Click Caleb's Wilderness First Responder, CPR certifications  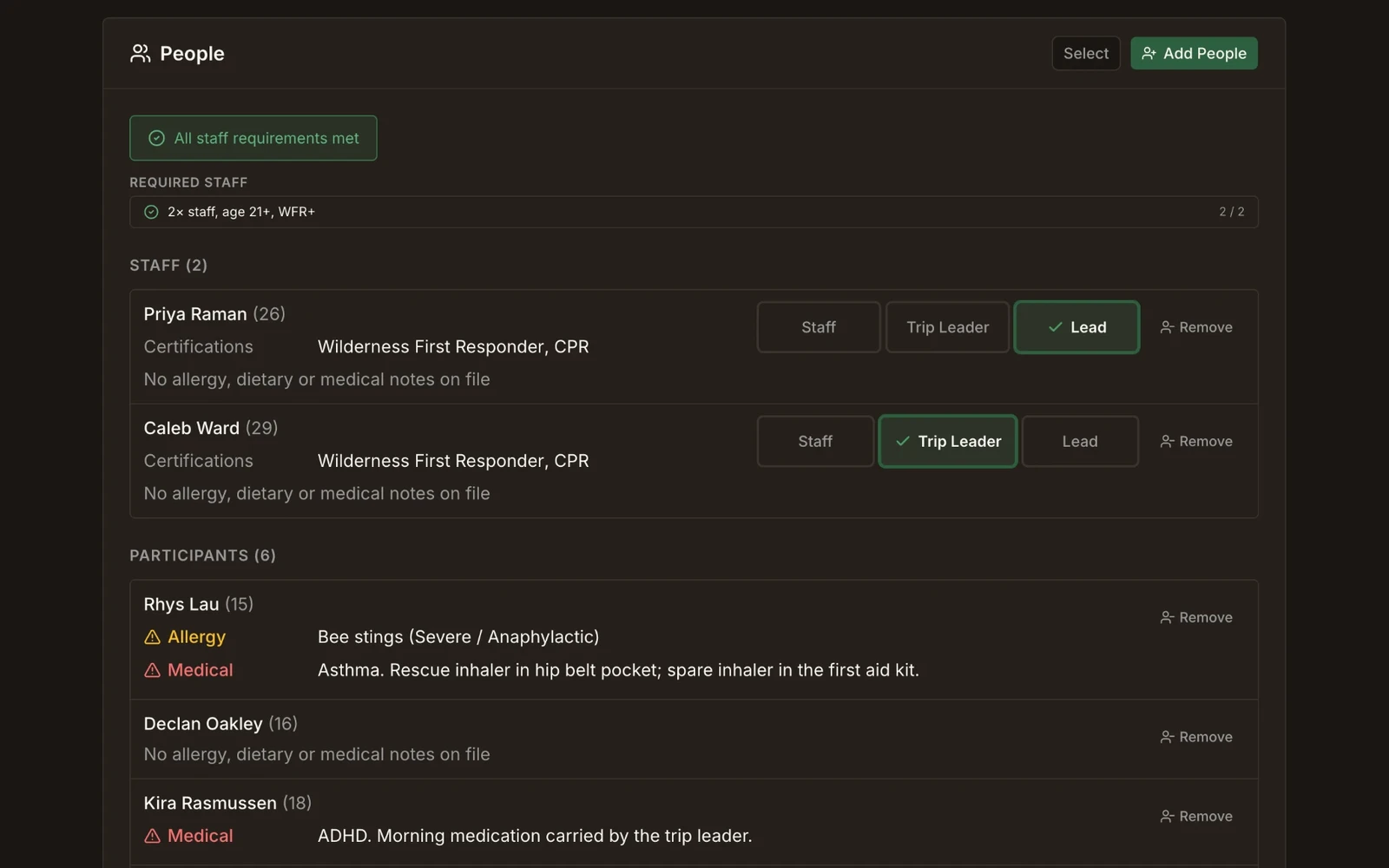coord(453,461)
